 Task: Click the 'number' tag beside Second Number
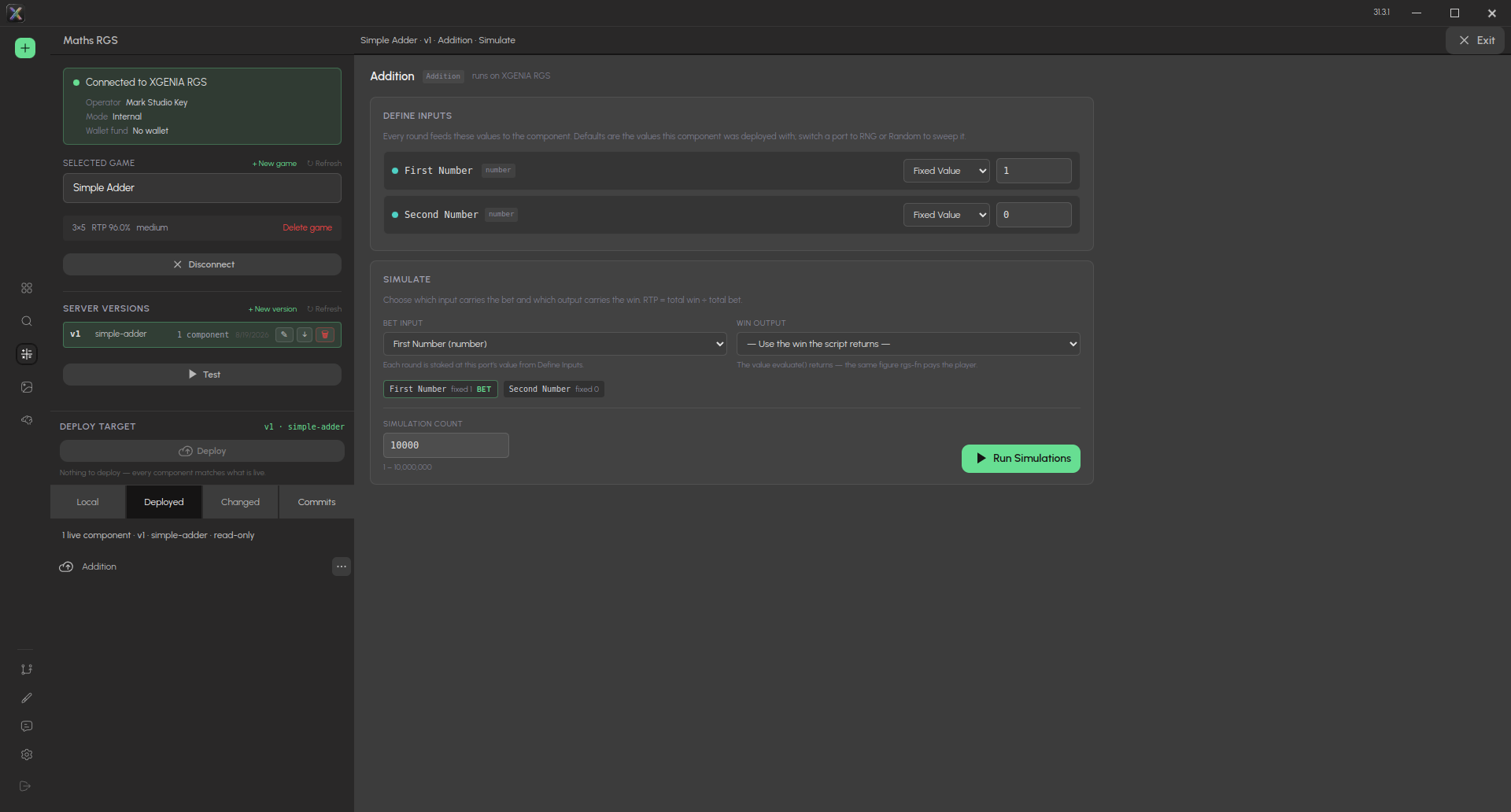click(x=501, y=214)
